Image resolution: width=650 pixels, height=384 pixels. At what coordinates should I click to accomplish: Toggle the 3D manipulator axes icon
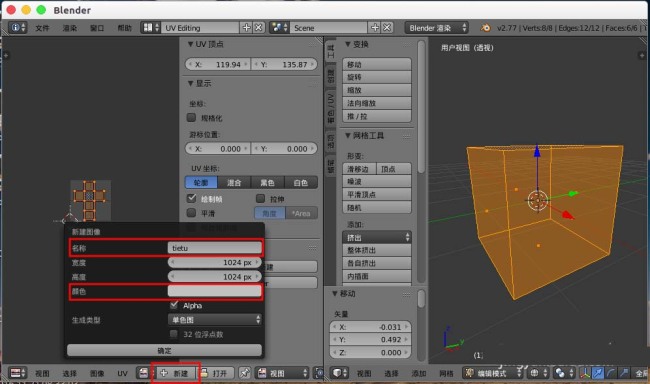point(585,373)
